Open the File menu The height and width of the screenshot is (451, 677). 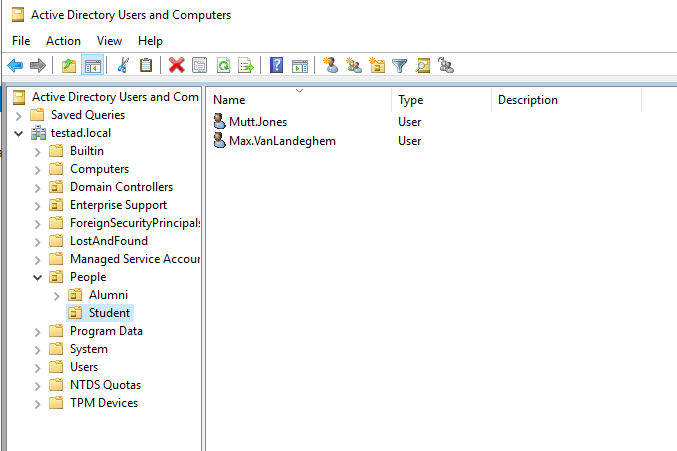pyautogui.click(x=21, y=41)
